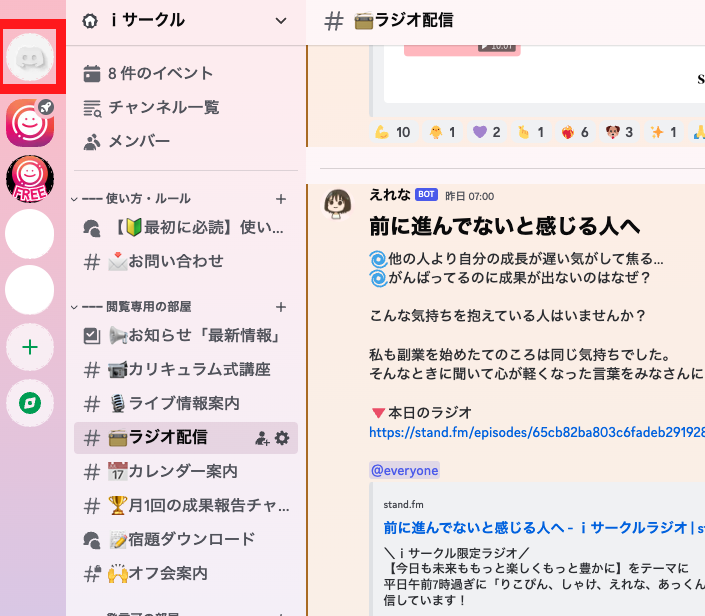Click the hash icon in channel header
The image size is (705, 616).
[x=334, y=21]
